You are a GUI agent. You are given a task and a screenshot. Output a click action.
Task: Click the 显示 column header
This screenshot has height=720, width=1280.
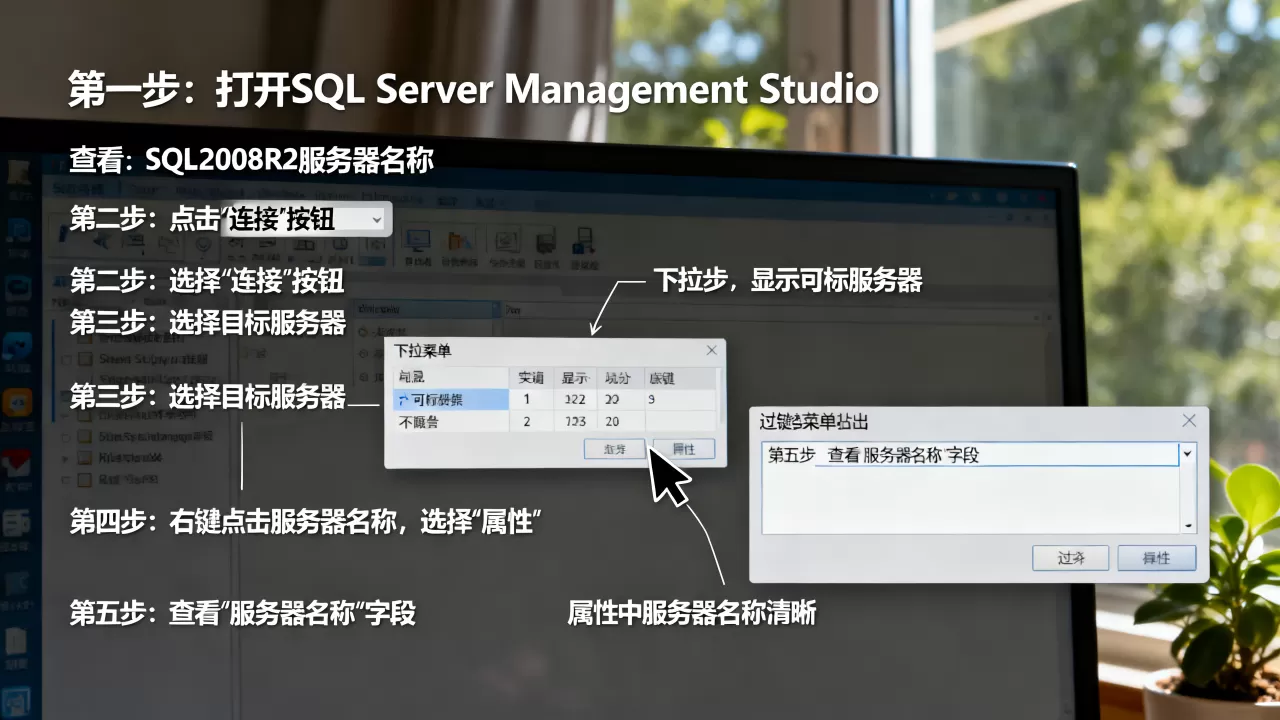(574, 378)
